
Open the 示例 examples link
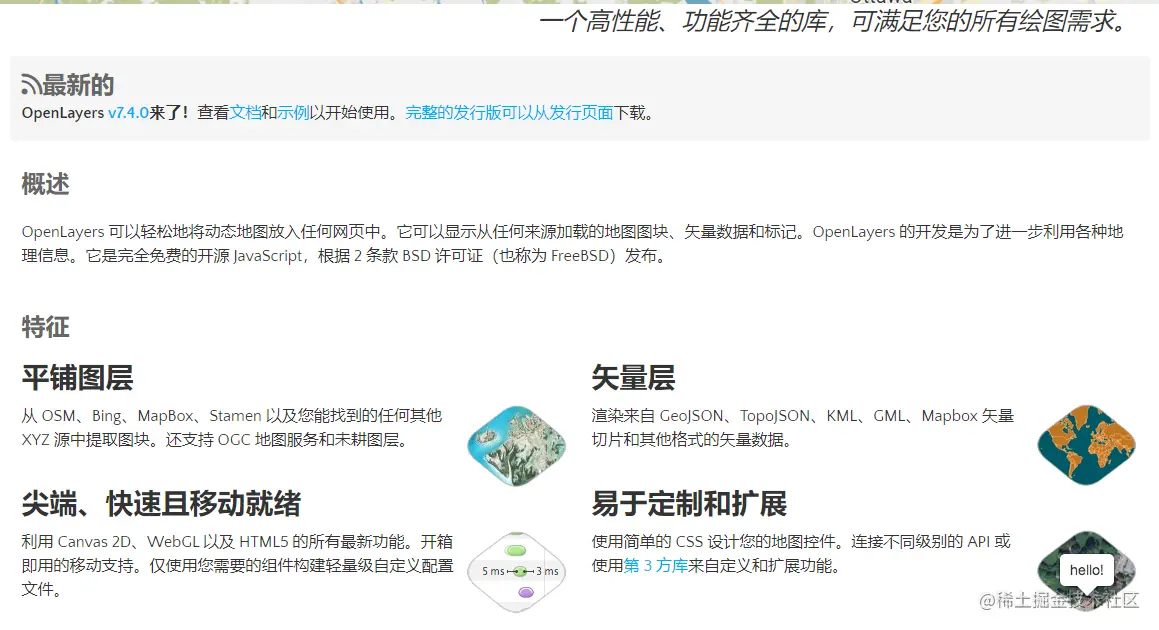[x=293, y=113]
